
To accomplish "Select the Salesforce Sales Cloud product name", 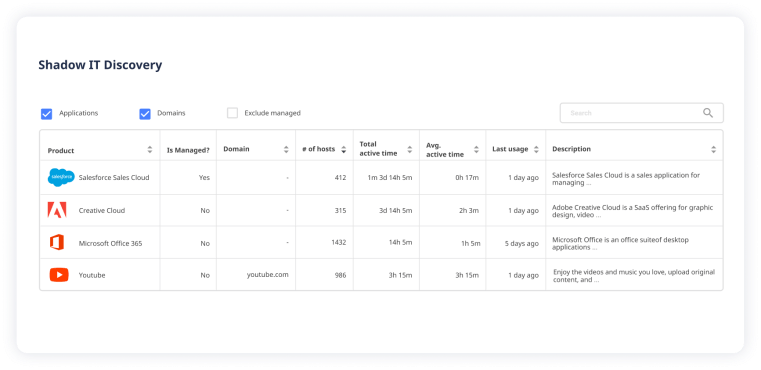I will click(114, 178).
